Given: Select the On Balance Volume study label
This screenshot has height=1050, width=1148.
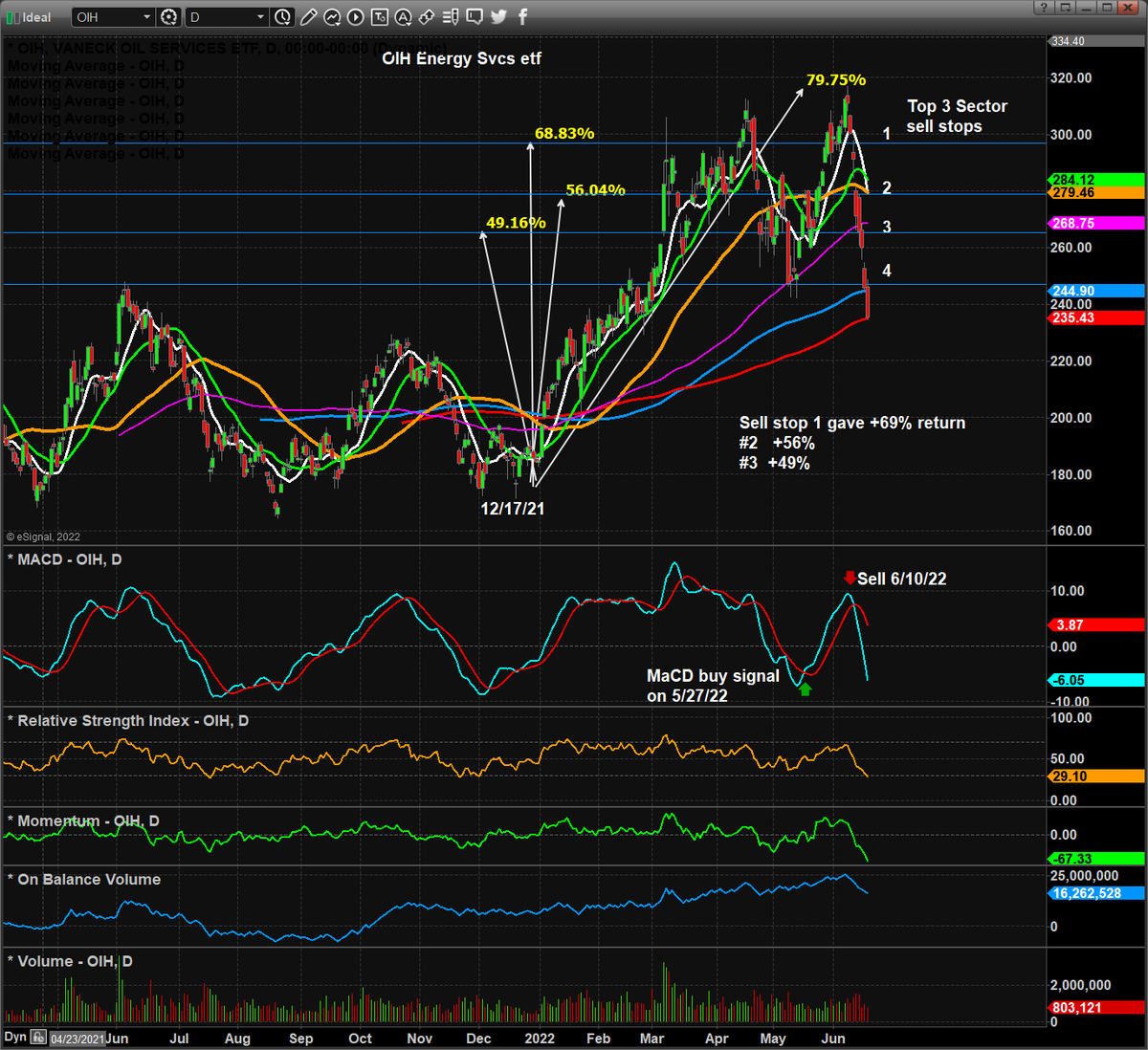Looking at the screenshot, I should click(84, 880).
